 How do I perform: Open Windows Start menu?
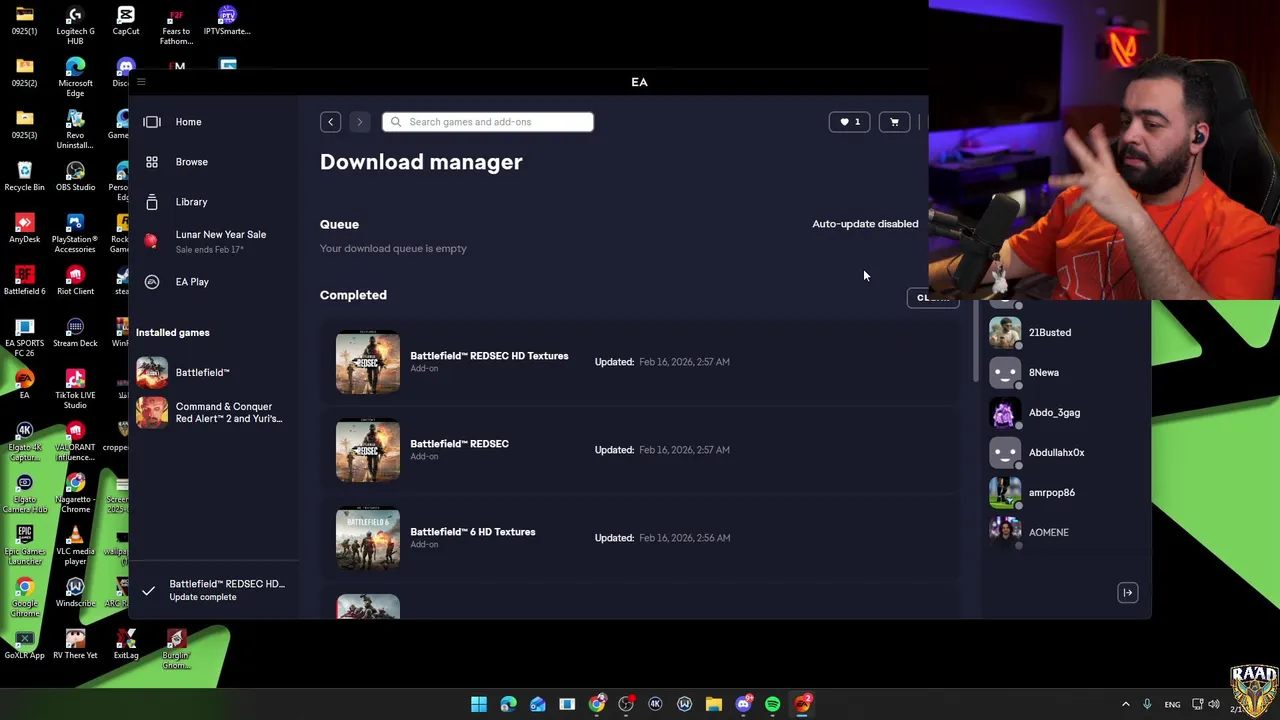point(479,705)
